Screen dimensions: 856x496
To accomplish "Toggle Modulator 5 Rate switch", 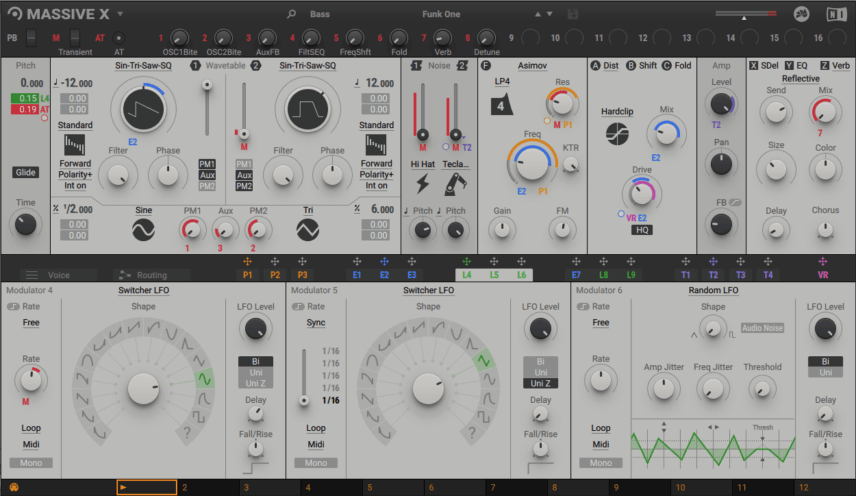I will pyautogui.click(x=298, y=307).
